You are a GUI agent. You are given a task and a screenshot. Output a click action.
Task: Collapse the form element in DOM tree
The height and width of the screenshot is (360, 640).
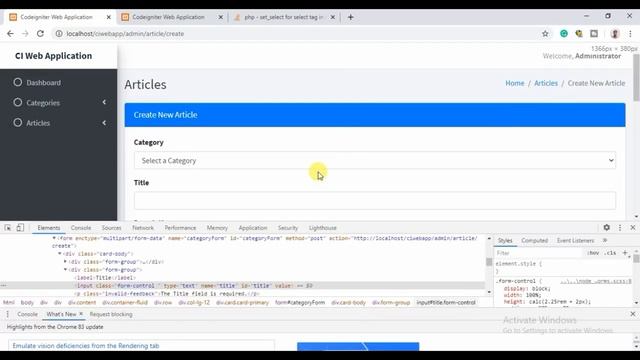pyautogui.click(x=54, y=238)
